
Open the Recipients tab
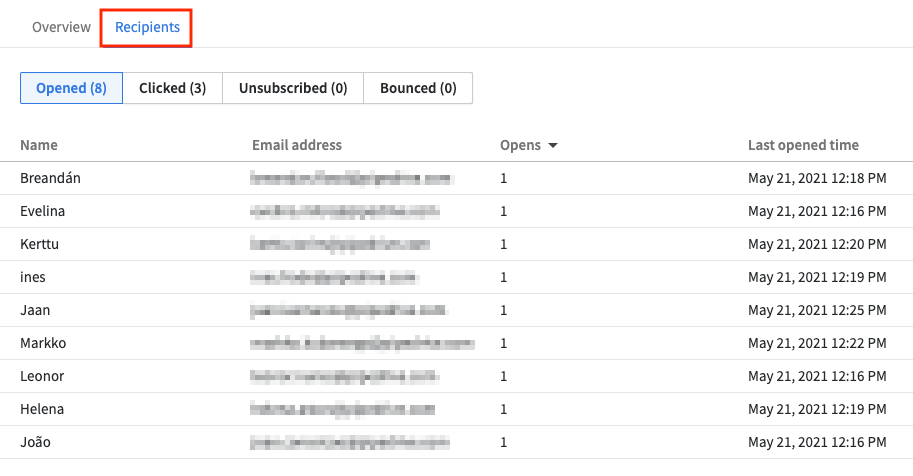147,27
